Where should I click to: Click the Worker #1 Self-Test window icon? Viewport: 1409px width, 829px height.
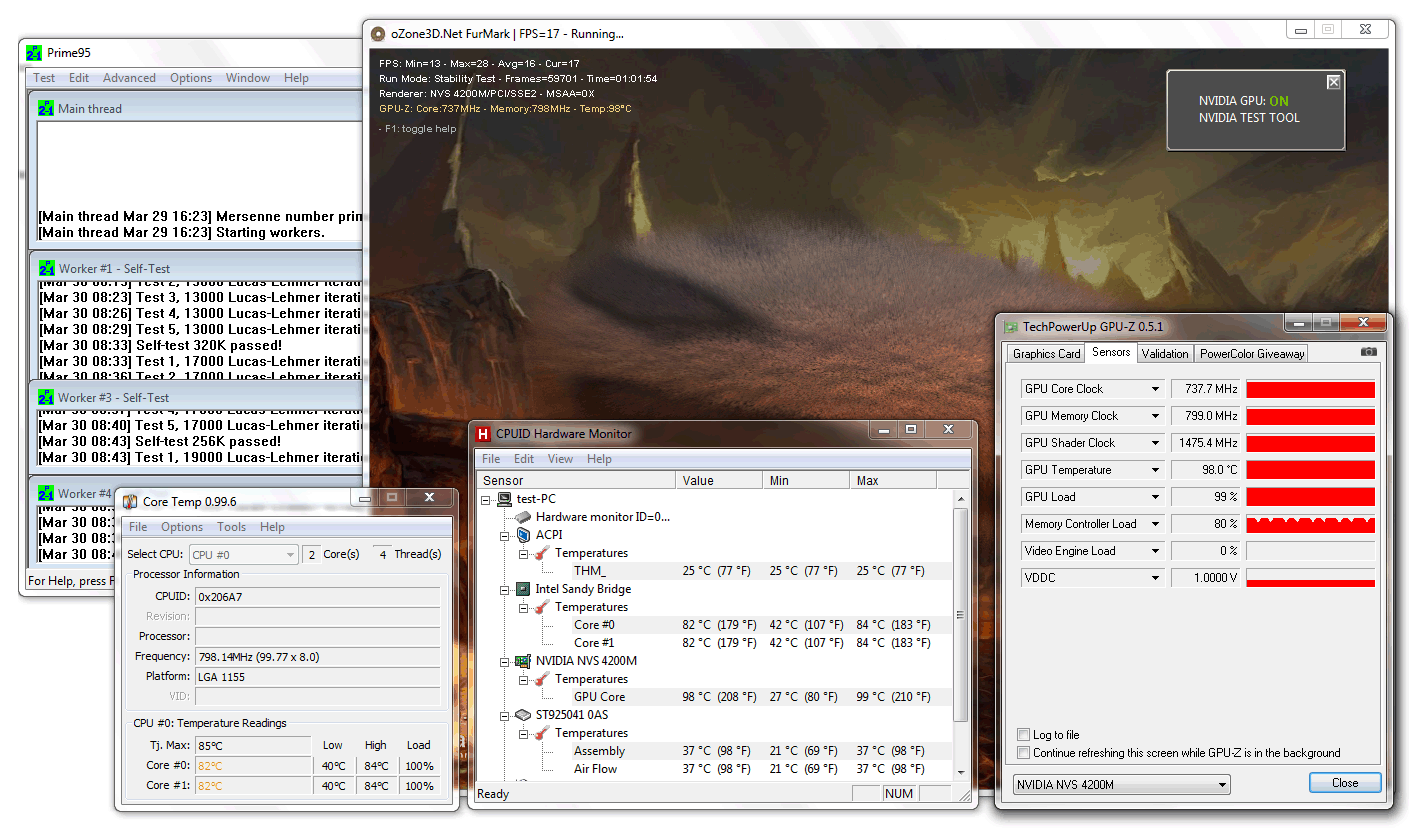[46, 268]
